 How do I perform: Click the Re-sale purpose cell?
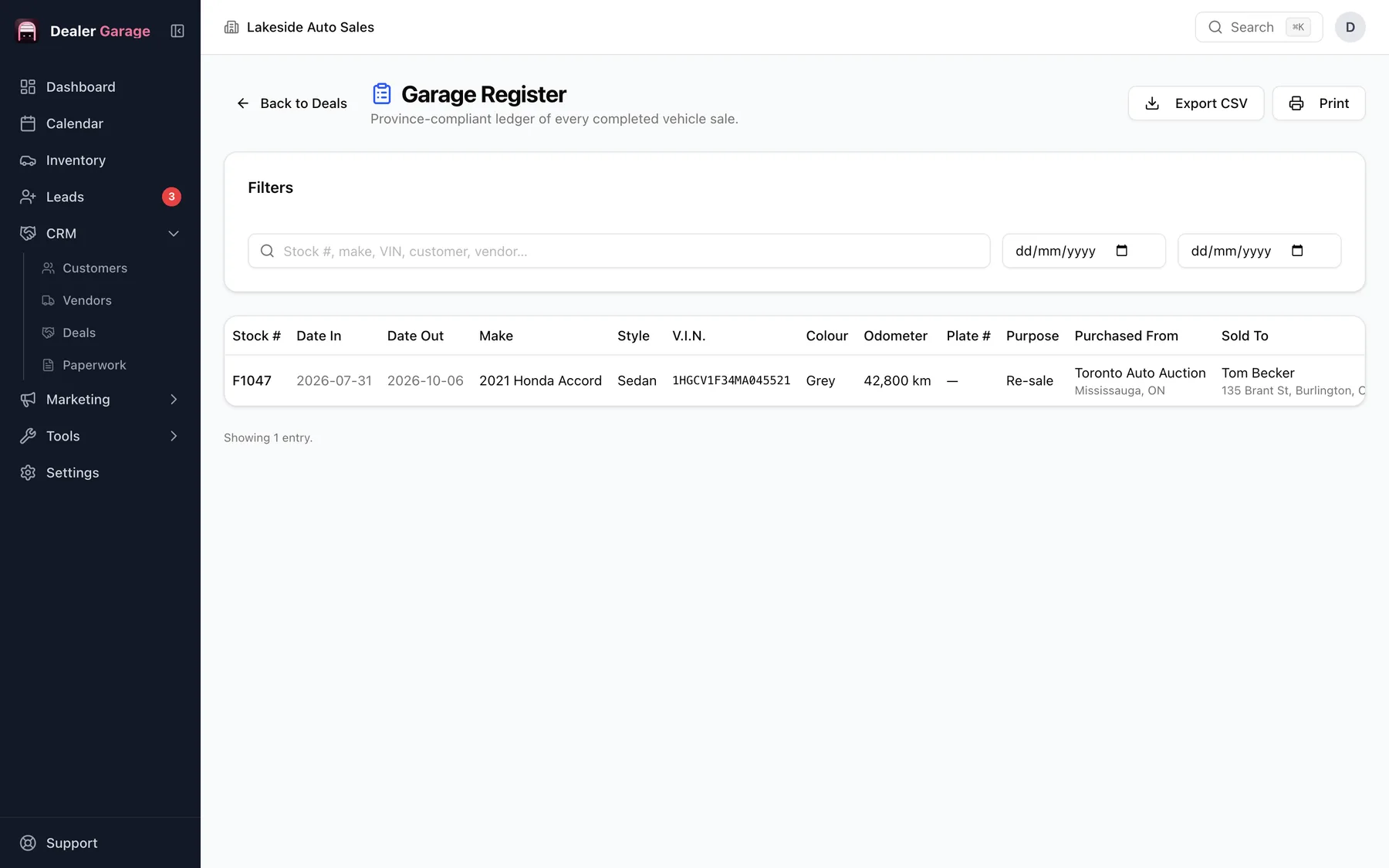1029,380
